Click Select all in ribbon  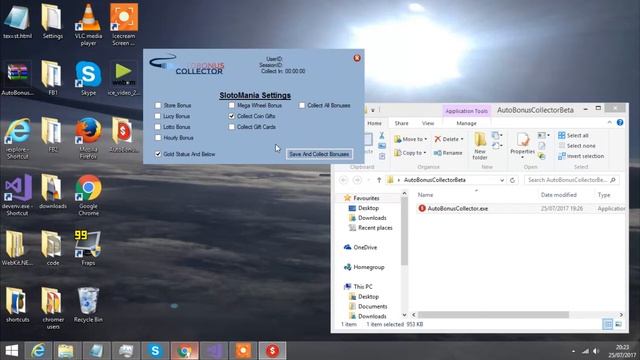click(573, 135)
